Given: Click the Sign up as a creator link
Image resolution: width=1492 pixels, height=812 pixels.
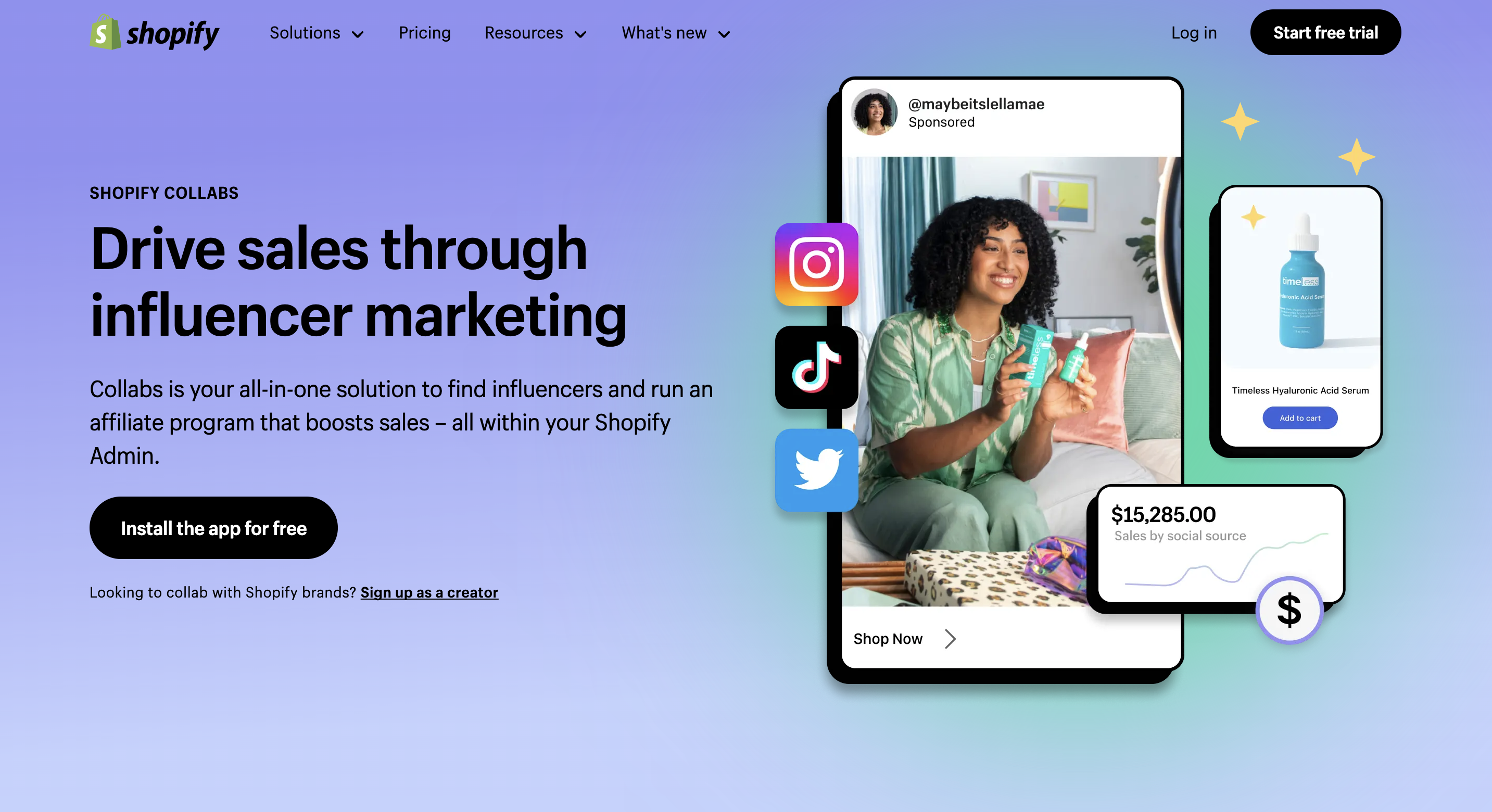Looking at the screenshot, I should tap(429, 592).
